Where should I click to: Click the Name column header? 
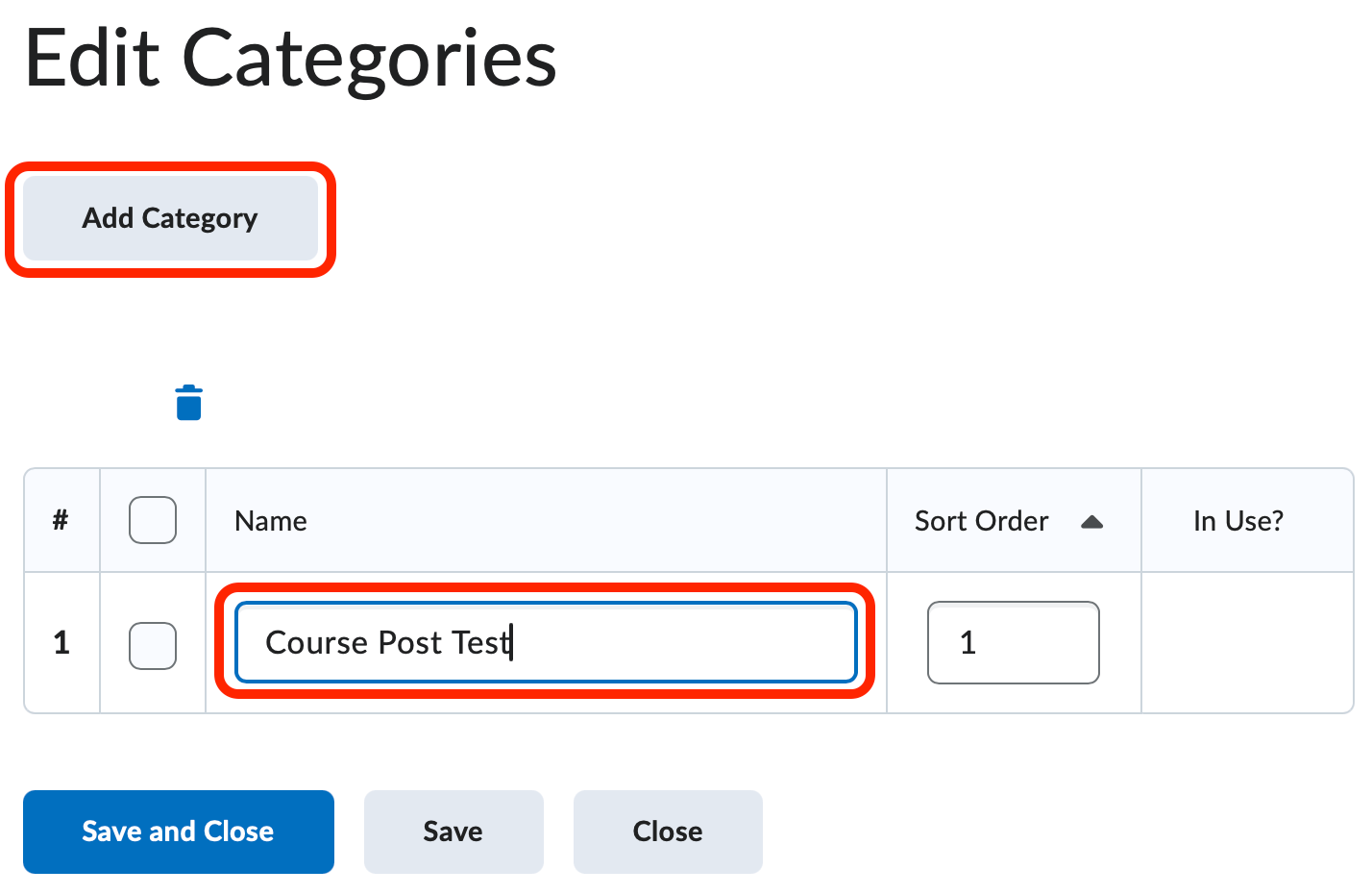pyautogui.click(x=270, y=520)
